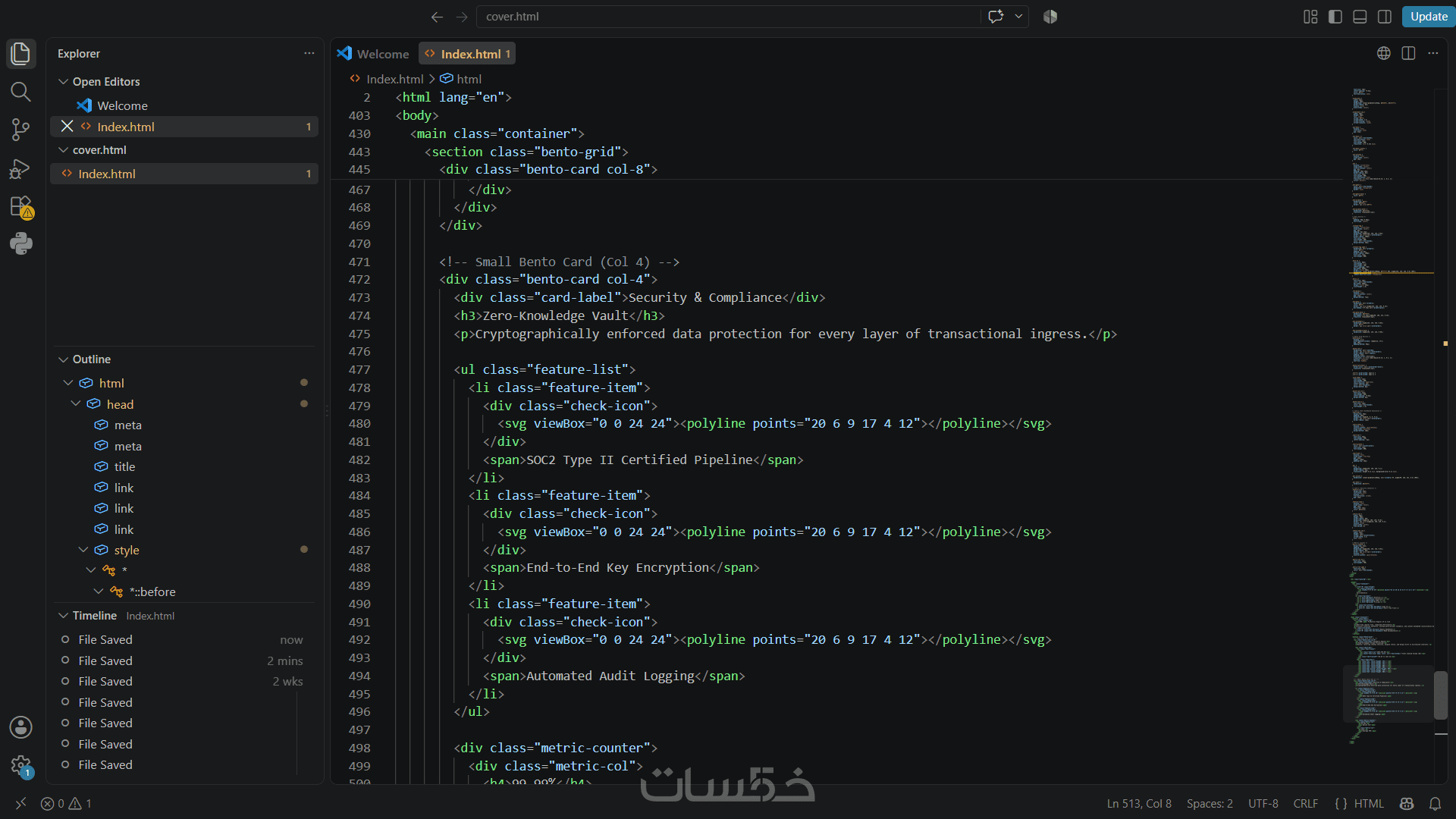Toggle the primary sidebar layout button
1456x819 pixels.
(1335, 17)
